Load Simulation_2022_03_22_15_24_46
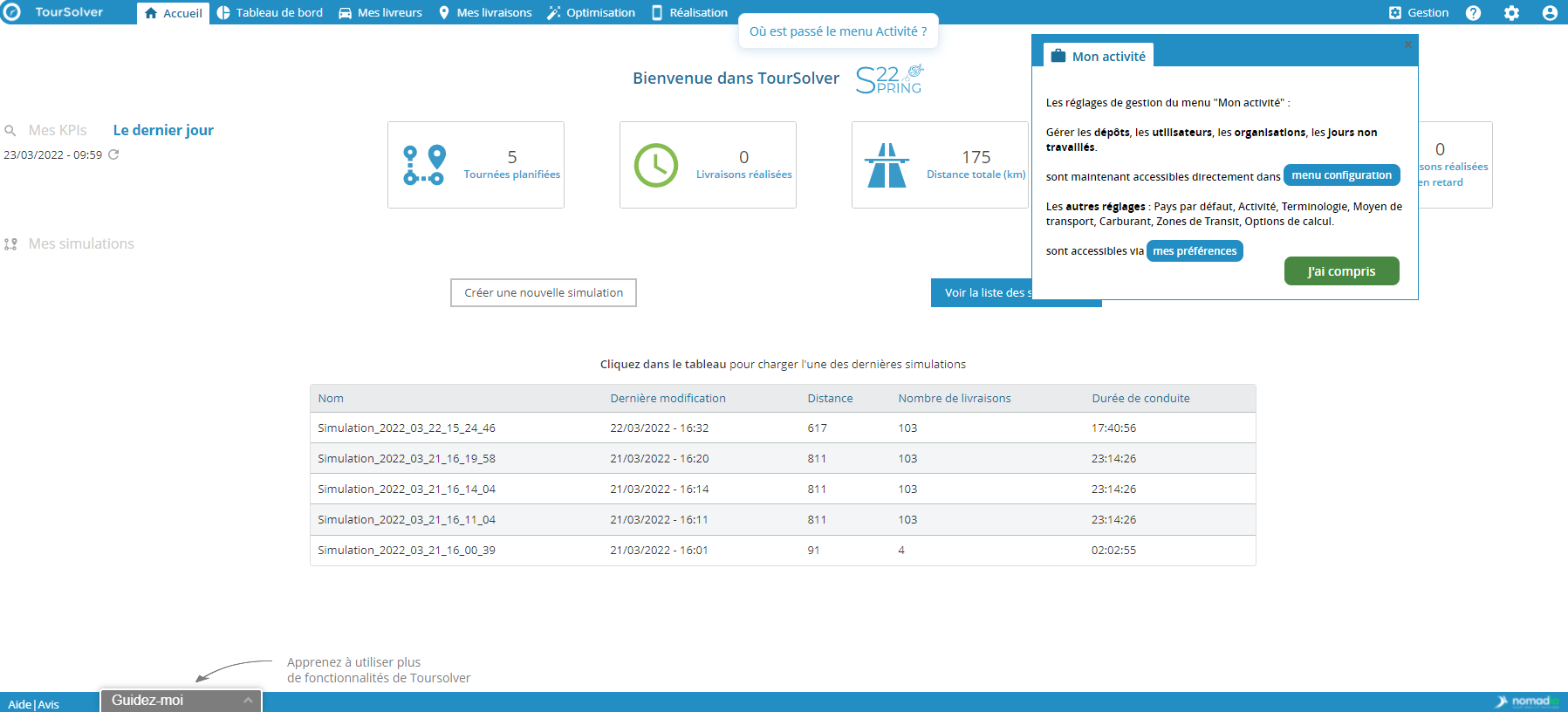1568x712 pixels. click(x=783, y=428)
